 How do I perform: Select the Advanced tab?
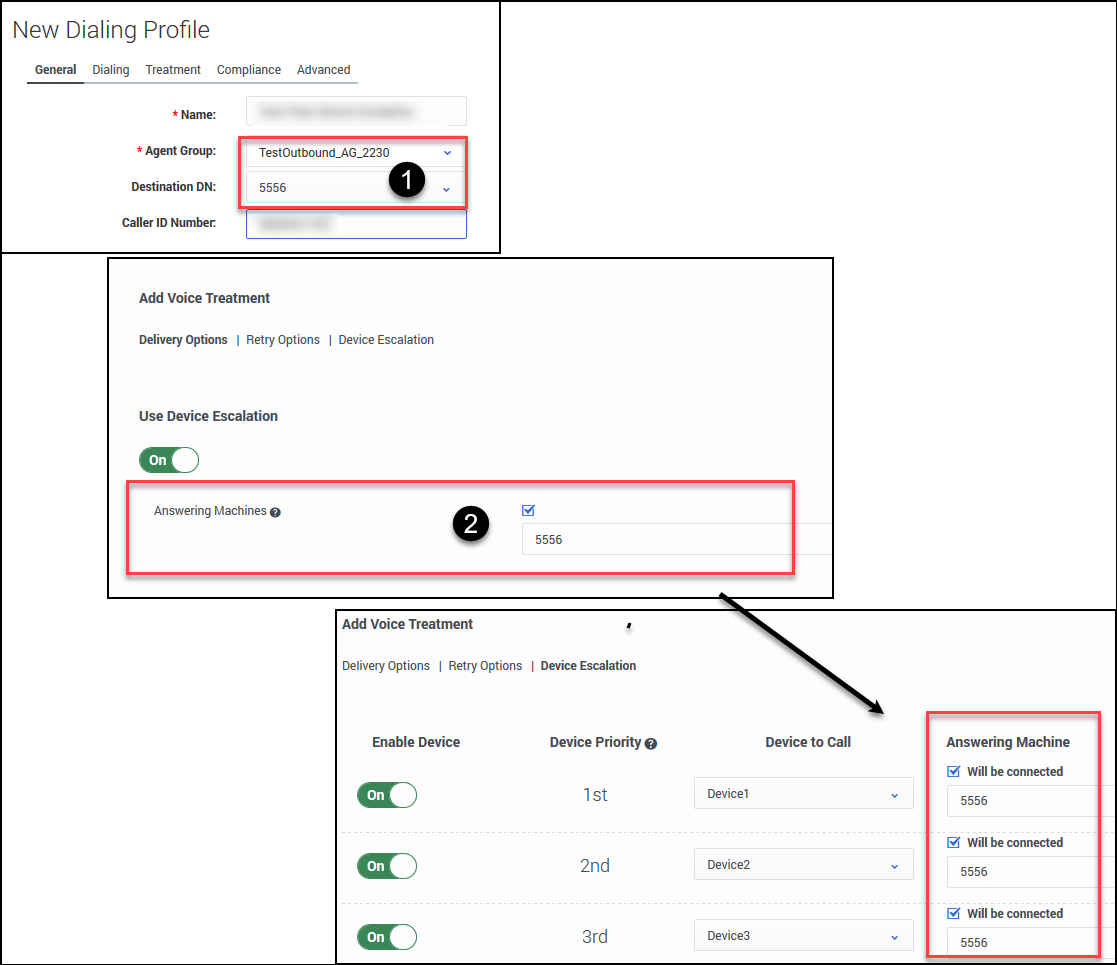(323, 70)
